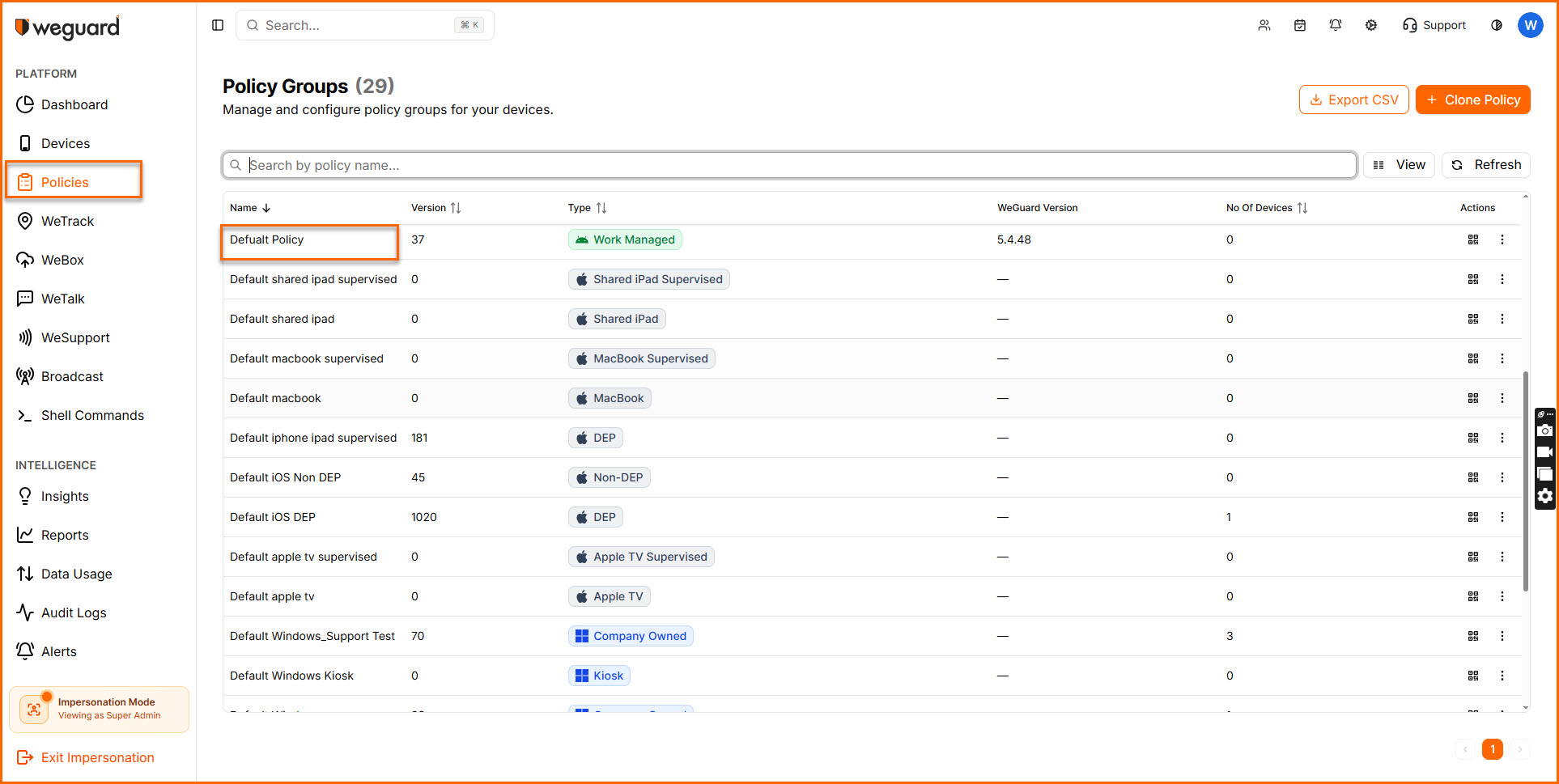Screen dimensions: 1559x784
Task: Open the grid action icon for Defualt Policy
Action: coord(1473,239)
